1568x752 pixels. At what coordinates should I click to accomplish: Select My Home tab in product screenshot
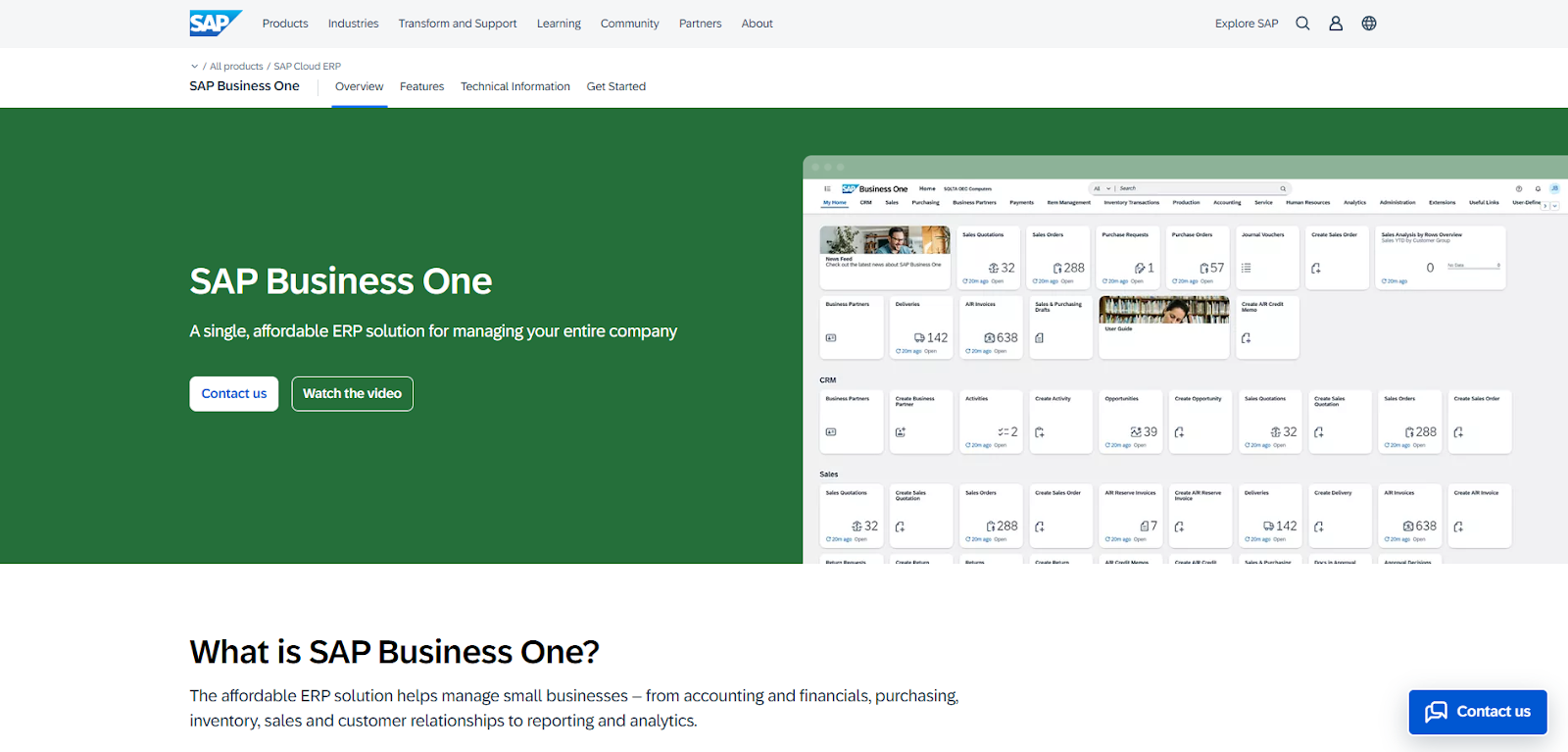[835, 203]
